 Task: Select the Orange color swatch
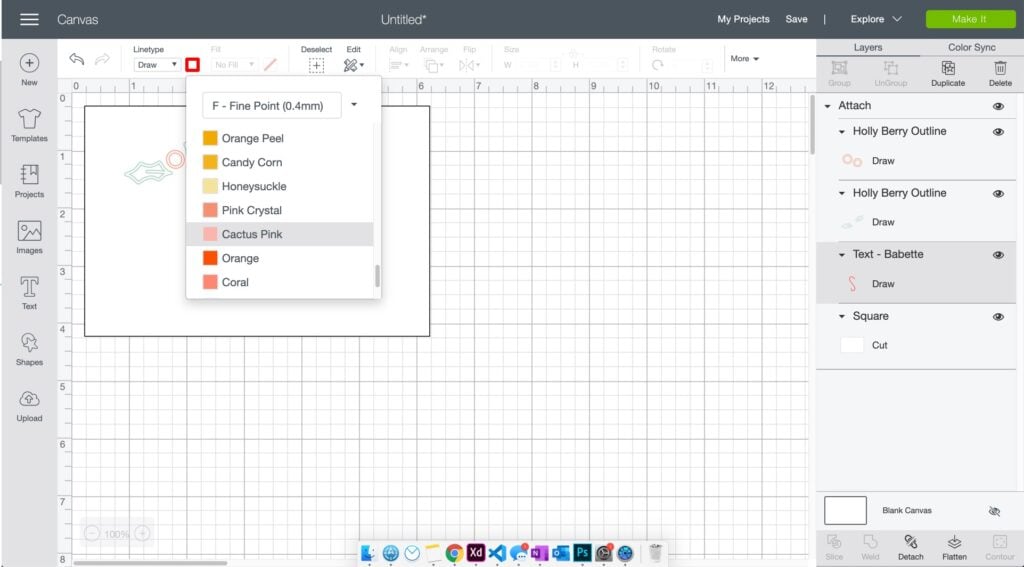[x=210, y=258]
